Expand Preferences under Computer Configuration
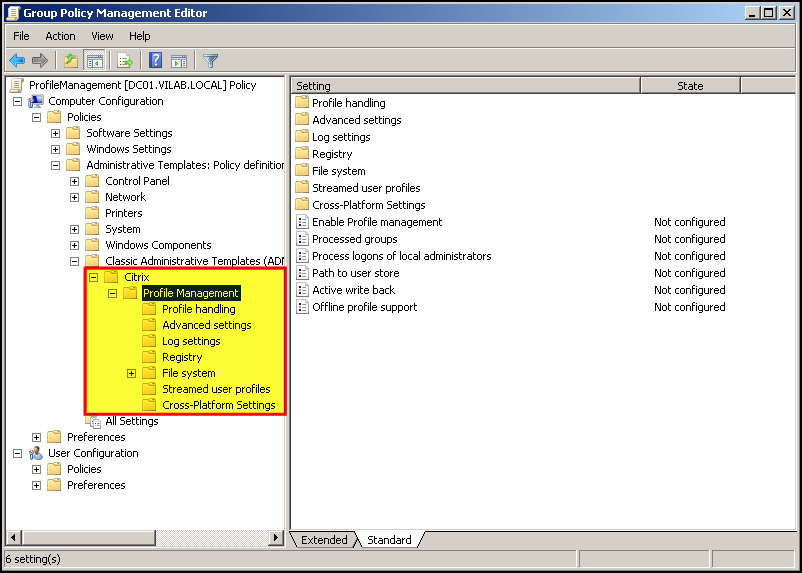802x573 pixels. click(36, 437)
